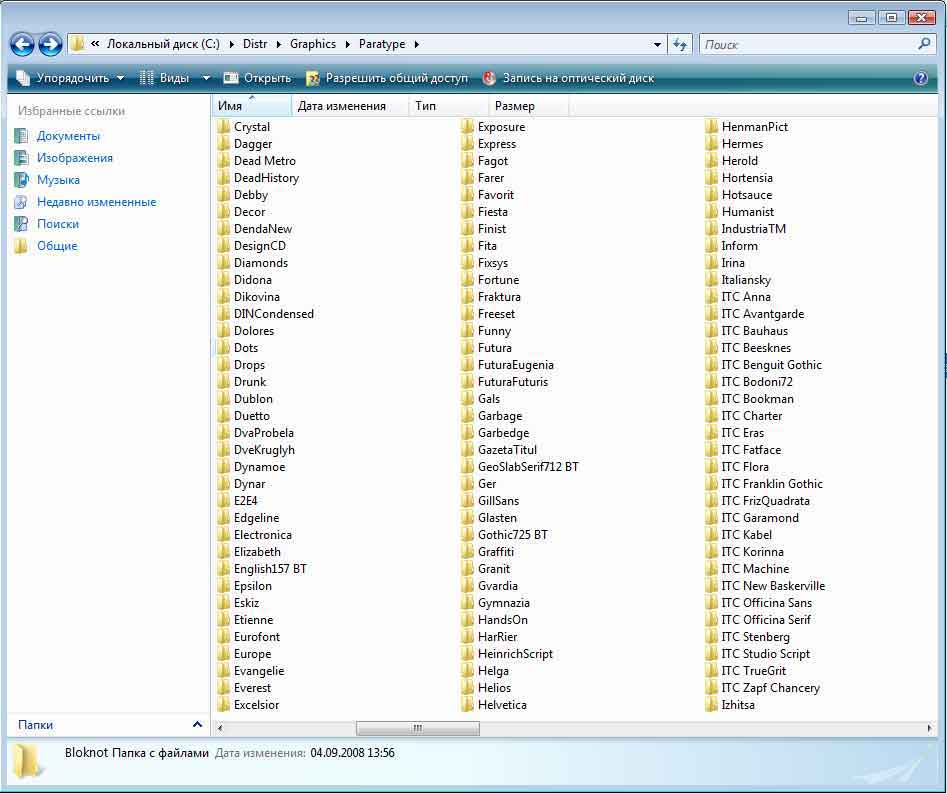947x794 pixels.
Task: Select the folder icon next to ITC Garamond
Action: (x=711, y=517)
